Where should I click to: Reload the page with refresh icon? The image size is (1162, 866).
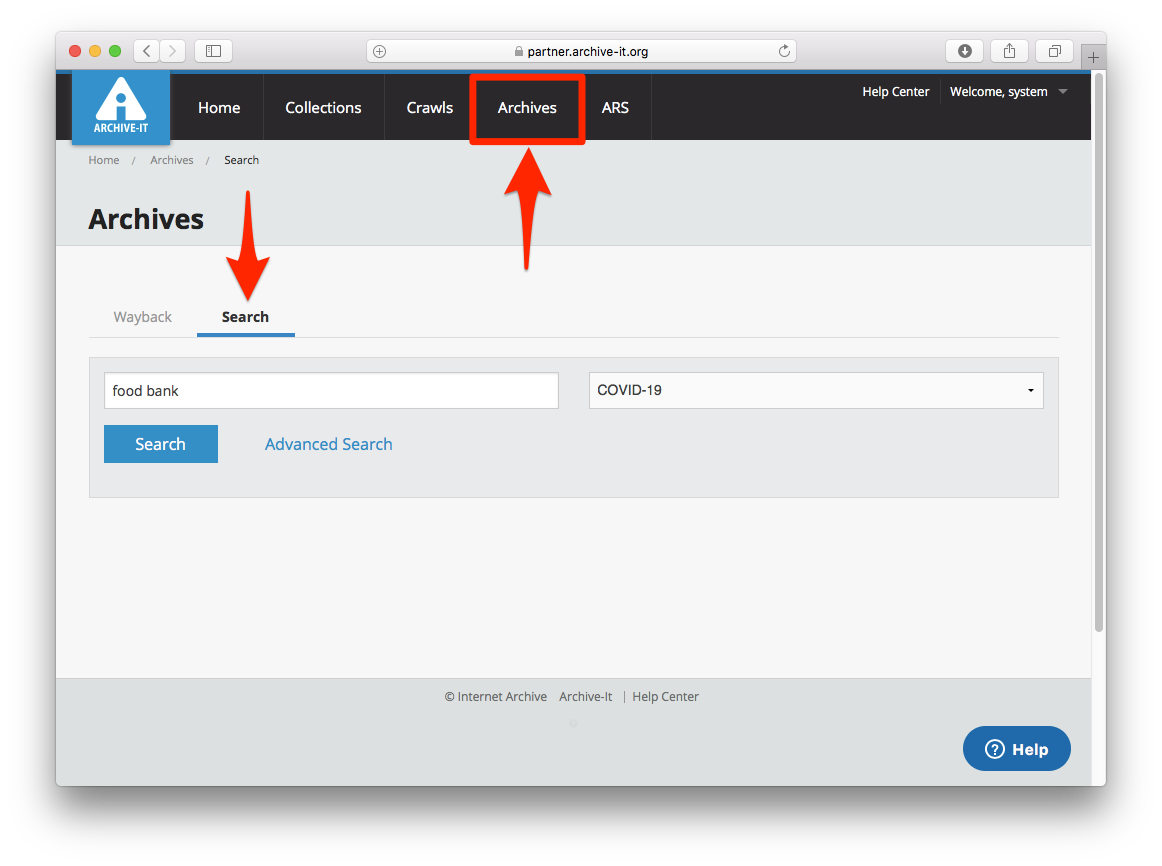point(784,51)
